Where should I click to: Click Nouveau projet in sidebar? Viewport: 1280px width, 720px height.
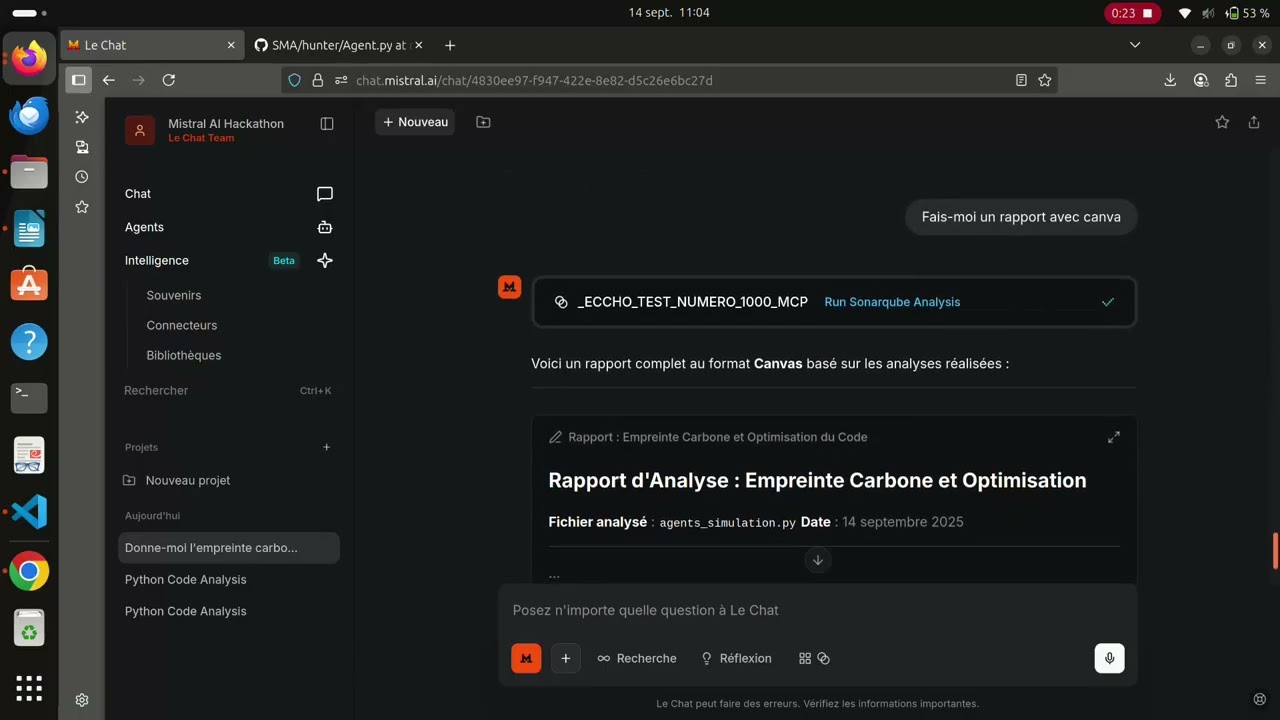(229, 480)
